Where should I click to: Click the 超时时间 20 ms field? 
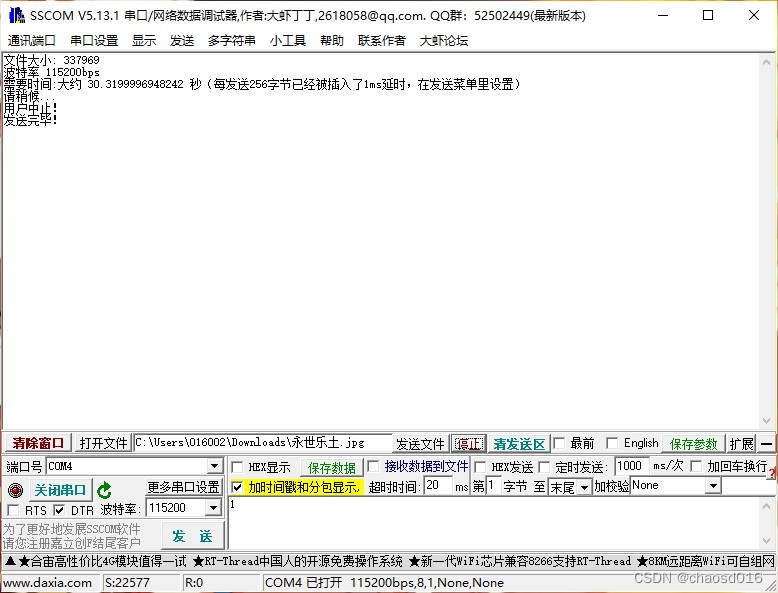(x=438, y=486)
